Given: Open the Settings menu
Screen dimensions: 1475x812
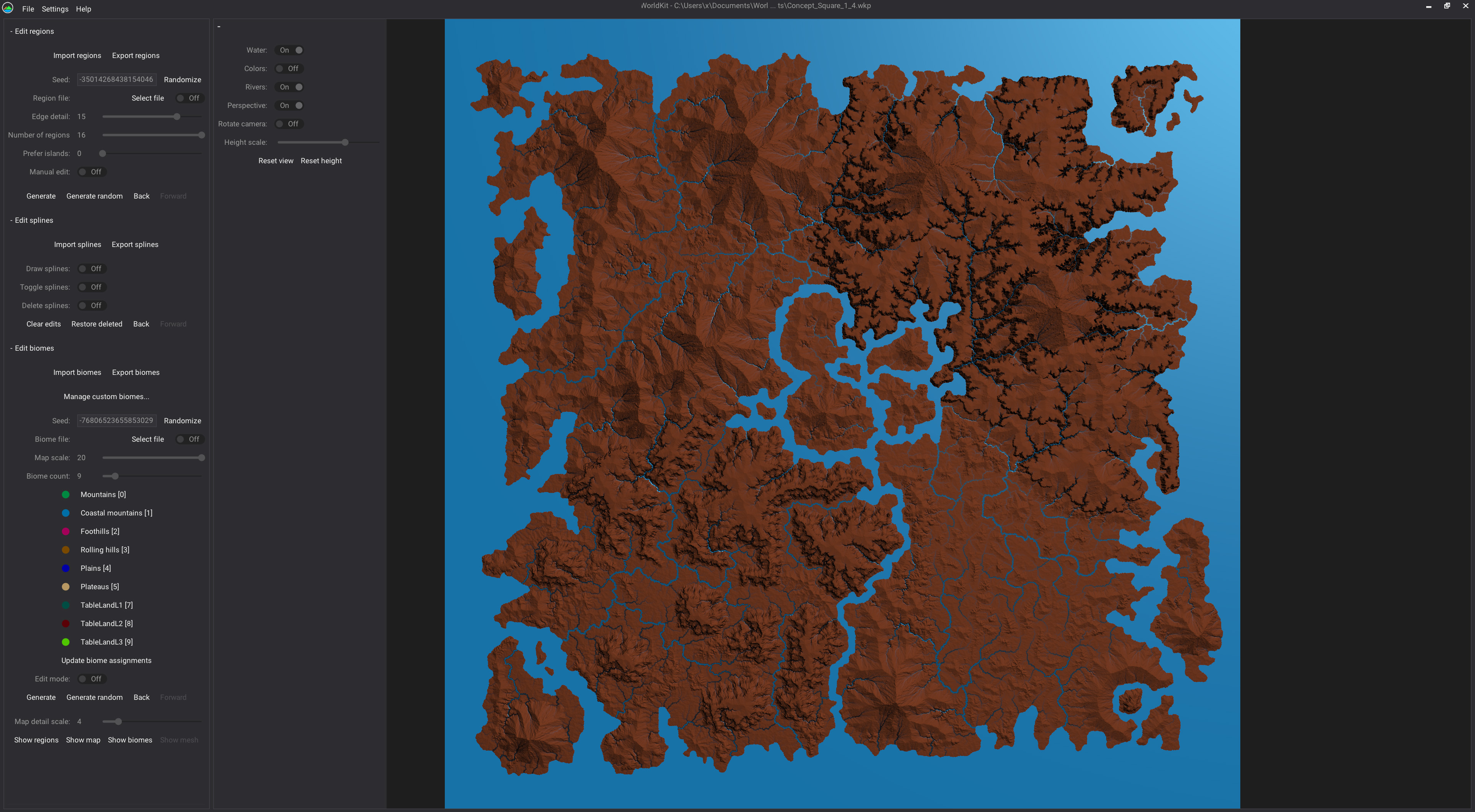Looking at the screenshot, I should coord(55,8).
